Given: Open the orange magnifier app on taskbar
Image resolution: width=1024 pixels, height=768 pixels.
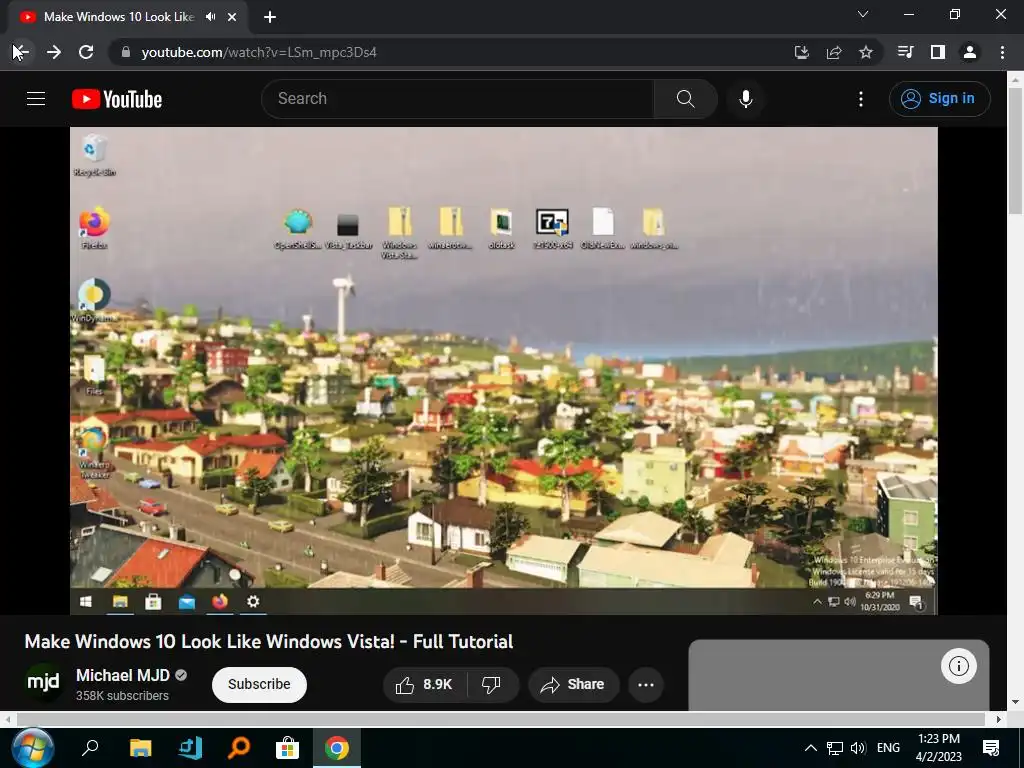Looking at the screenshot, I should (239, 748).
